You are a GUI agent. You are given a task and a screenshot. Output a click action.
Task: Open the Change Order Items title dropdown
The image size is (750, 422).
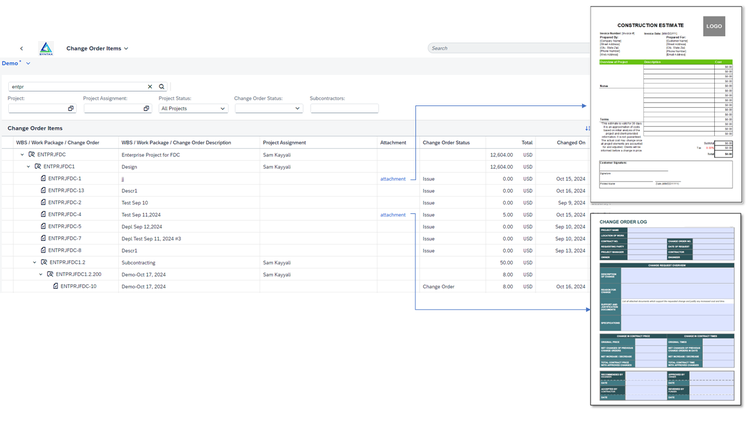97,48
